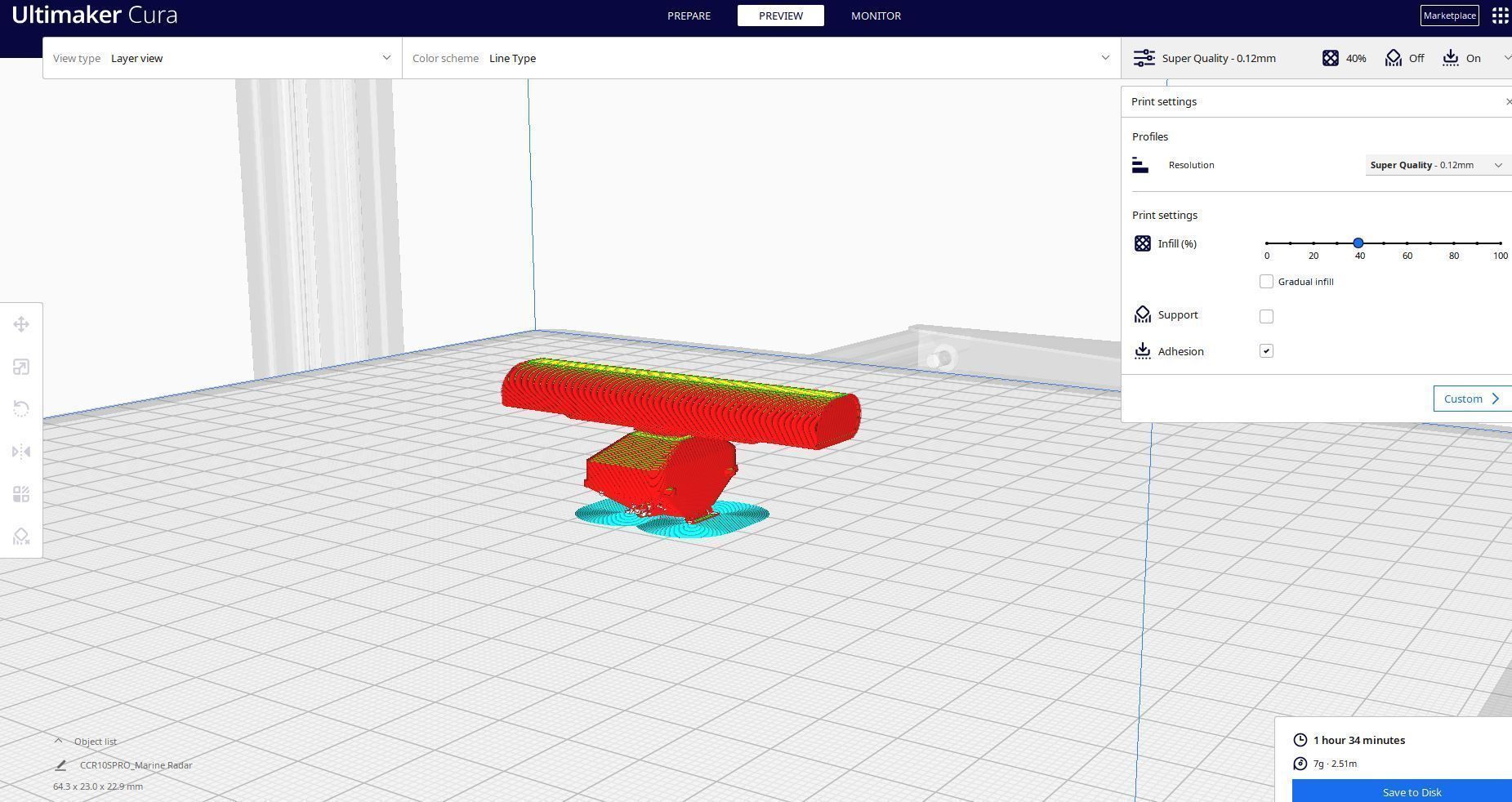This screenshot has width=1512, height=802.
Task: Open Custom print settings
Action: point(1472,399)
